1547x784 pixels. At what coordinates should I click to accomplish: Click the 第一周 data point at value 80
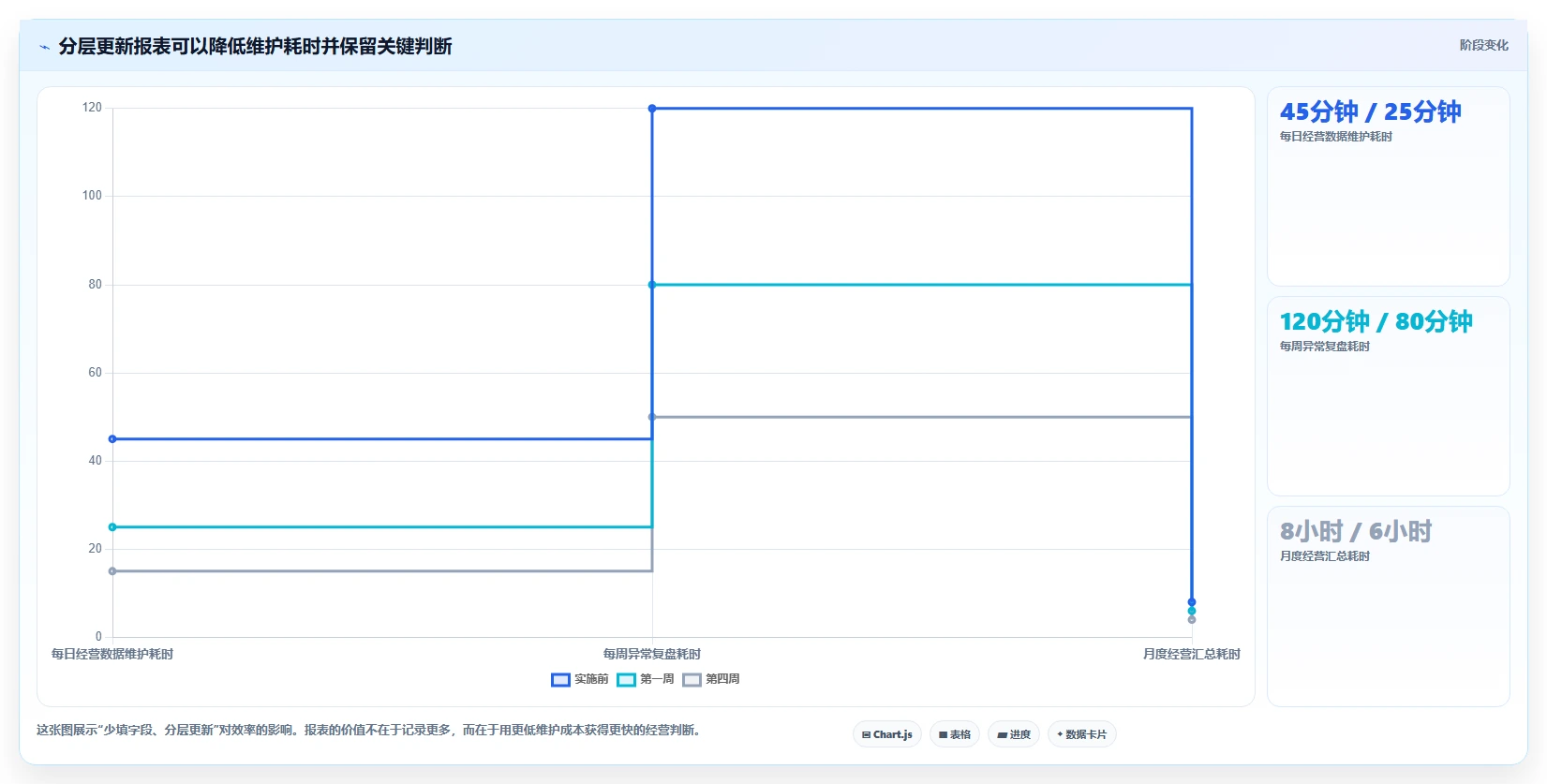pyautogui.click(x=652, y=285)
